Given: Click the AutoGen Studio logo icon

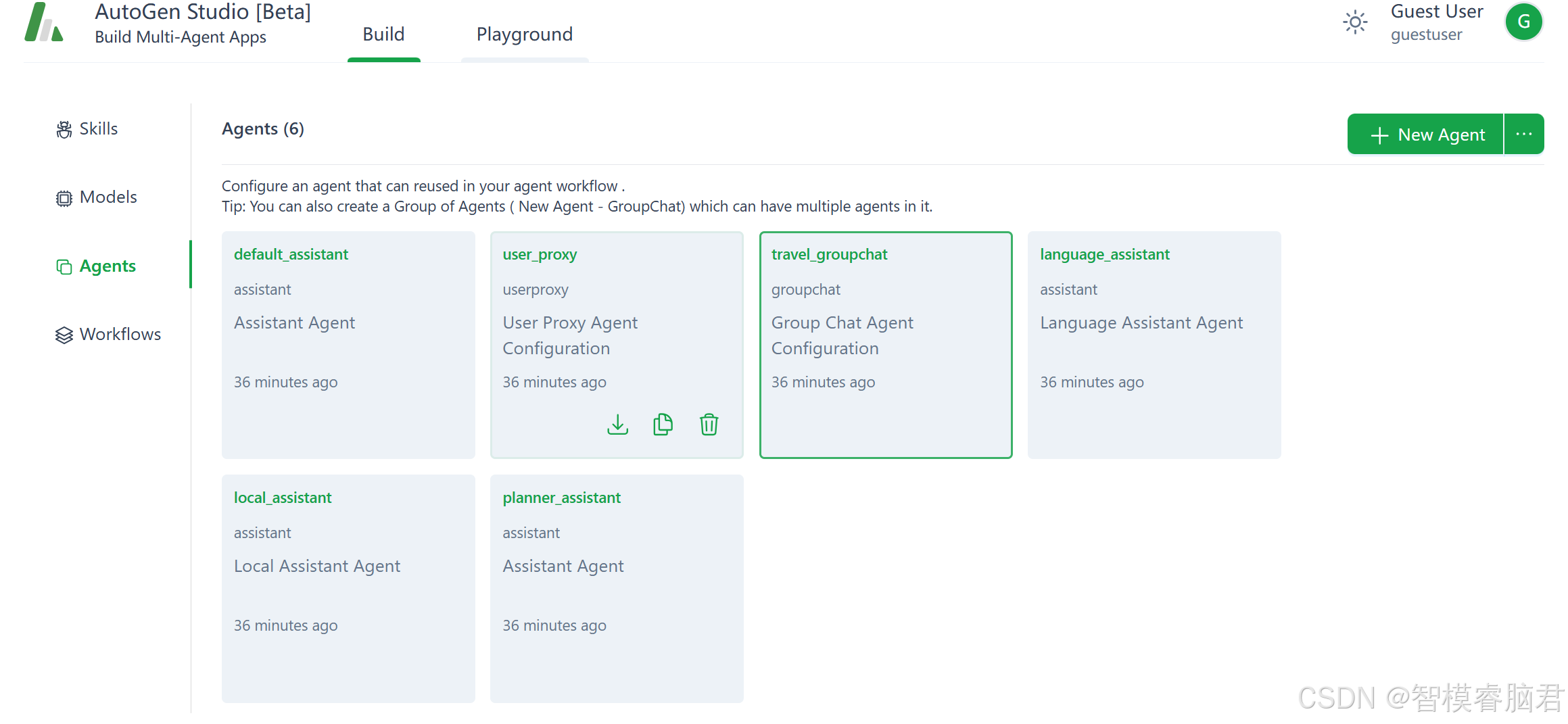Looking at the screenshot, I should (x=44, y=22).
